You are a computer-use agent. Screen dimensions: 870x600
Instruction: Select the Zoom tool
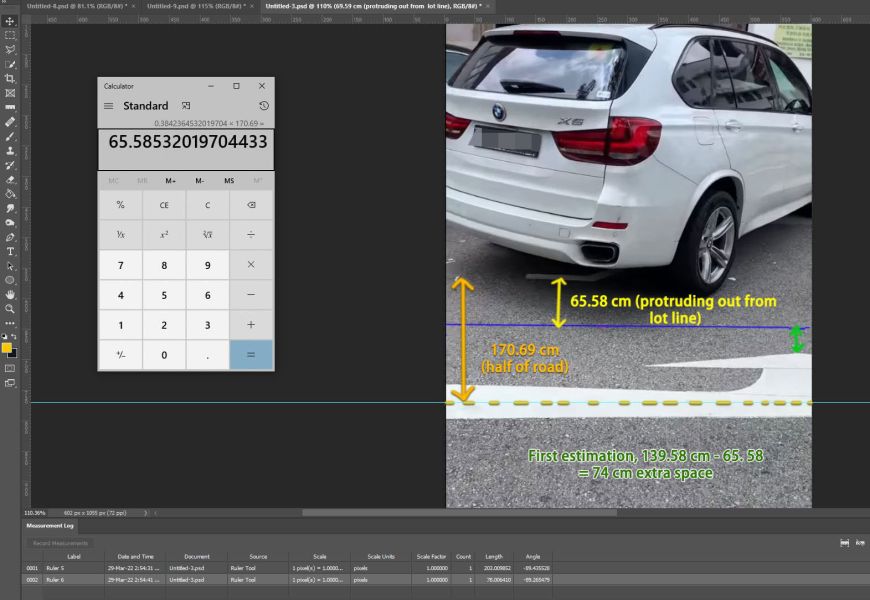click(10, 309)
